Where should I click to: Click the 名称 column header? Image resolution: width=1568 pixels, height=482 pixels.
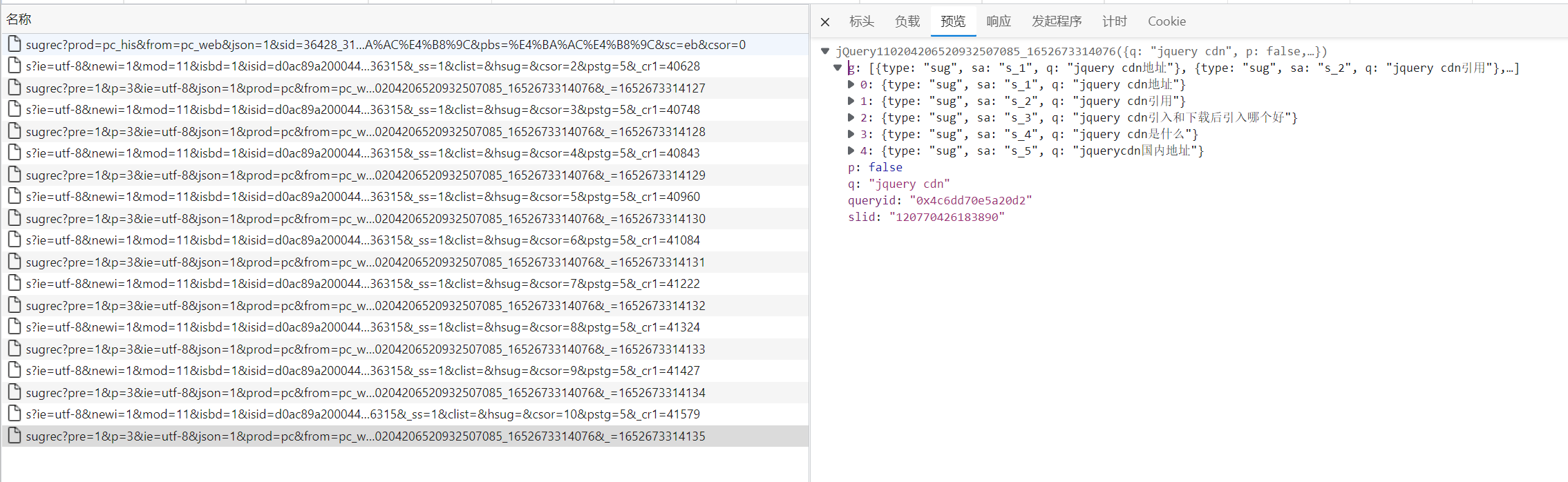click(x=405, y=19)
